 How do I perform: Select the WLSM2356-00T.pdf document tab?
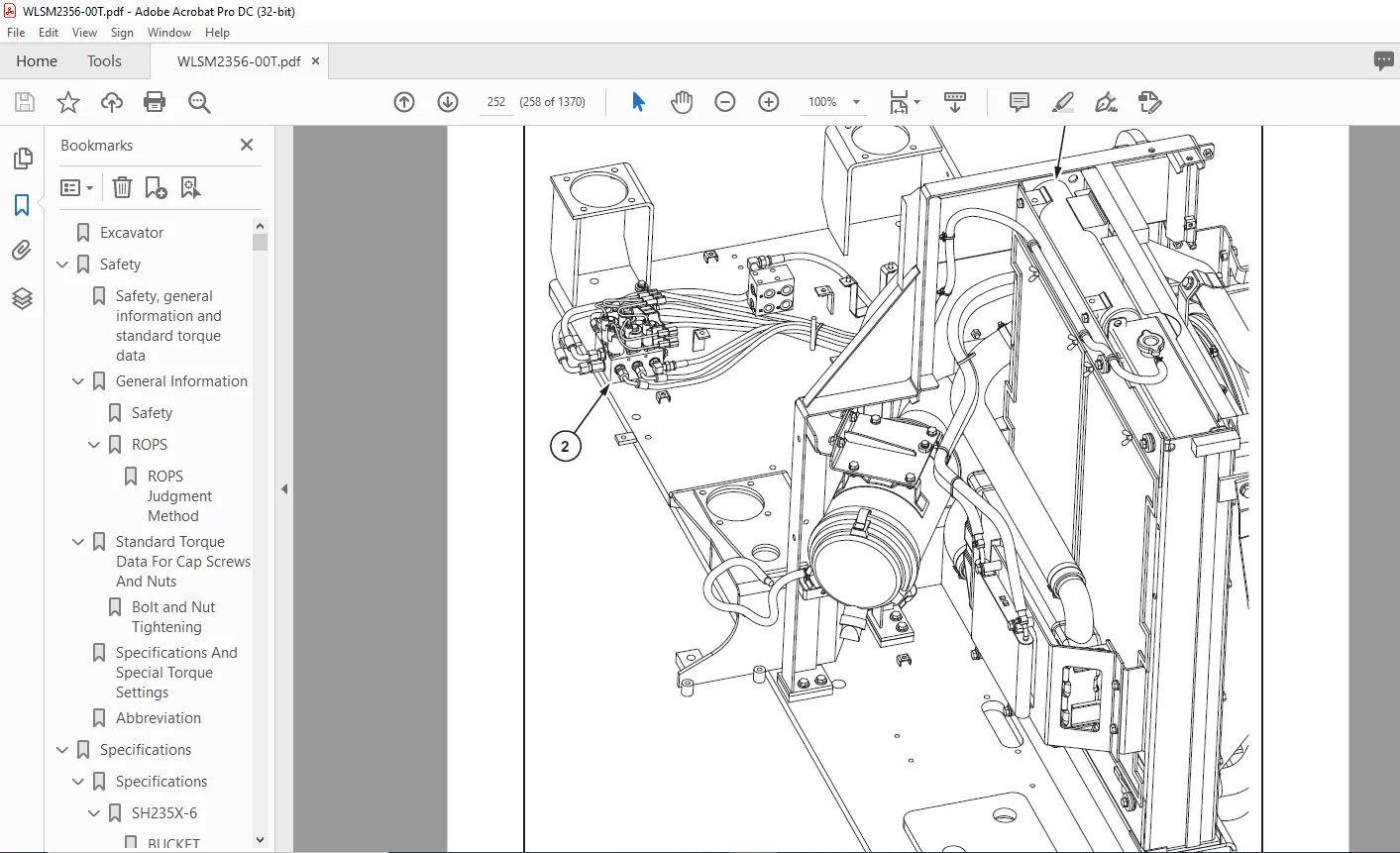tap(239, 61)
